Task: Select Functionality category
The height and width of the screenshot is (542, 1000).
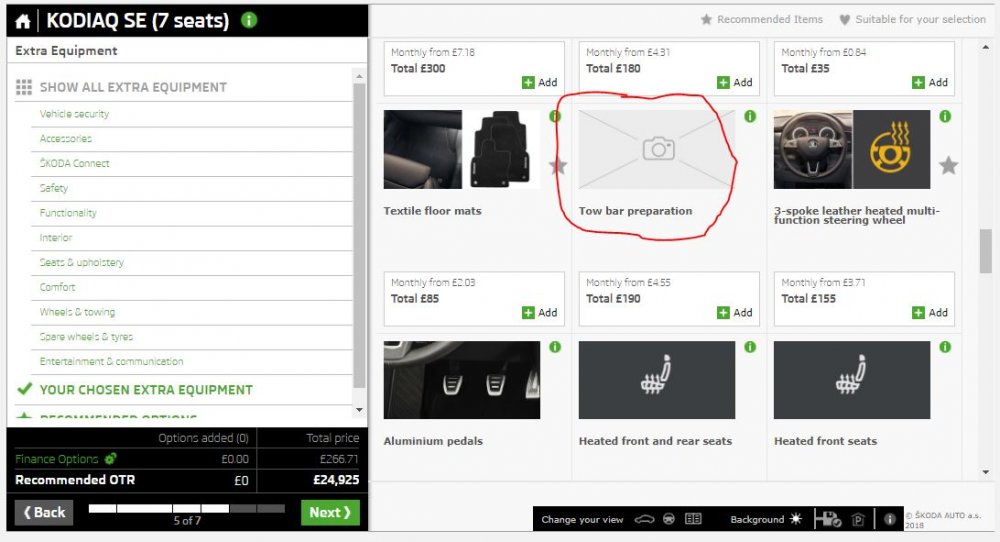Action: pos(68,213)
